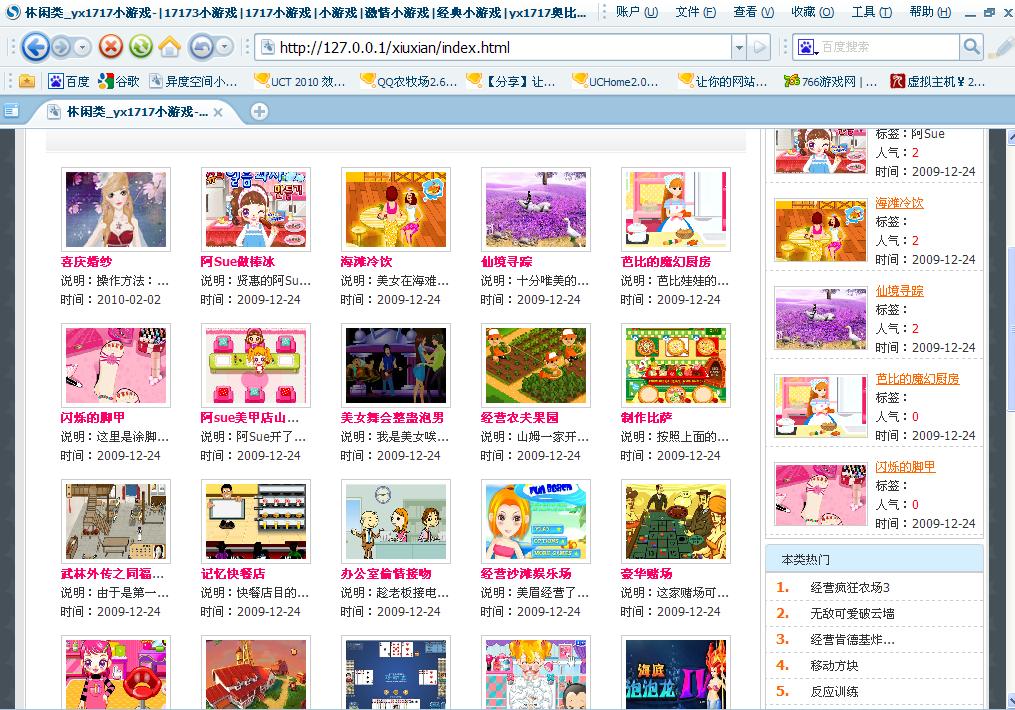Open the 虚拟主机 bookmark

pyautogui.click(x=937, y=81)
